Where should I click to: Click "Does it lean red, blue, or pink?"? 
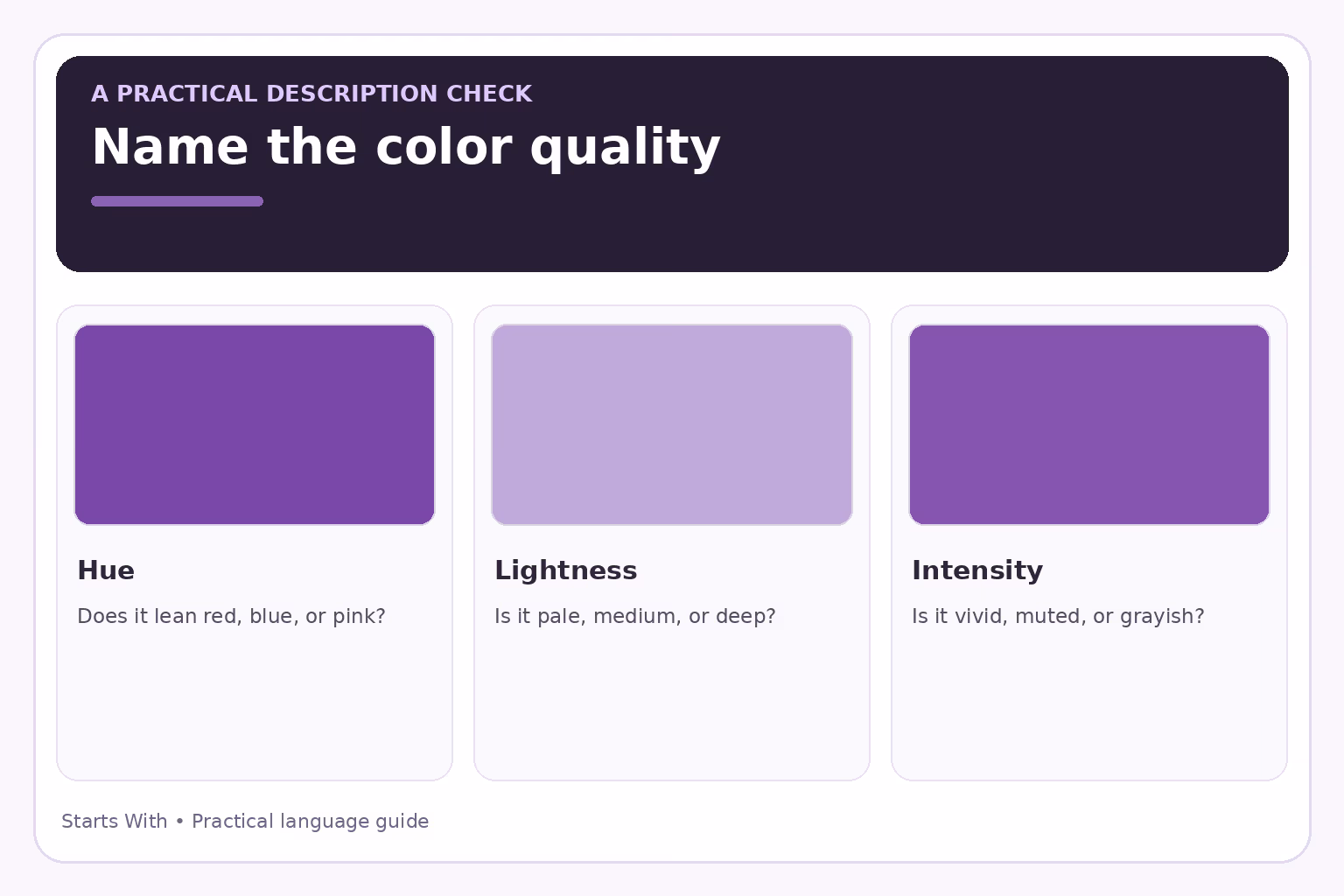pos(231,616)
